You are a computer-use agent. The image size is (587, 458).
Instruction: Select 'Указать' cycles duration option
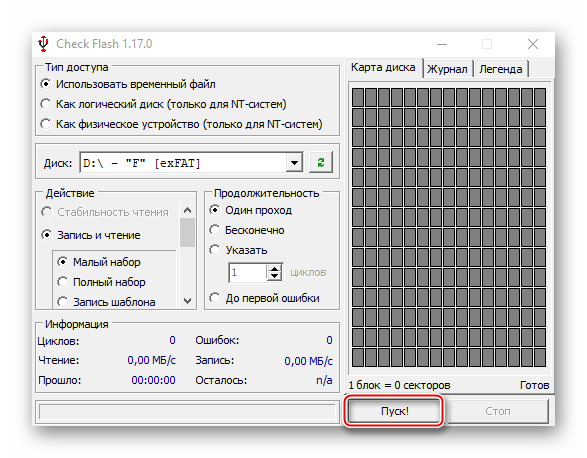(x=238, y=250)
